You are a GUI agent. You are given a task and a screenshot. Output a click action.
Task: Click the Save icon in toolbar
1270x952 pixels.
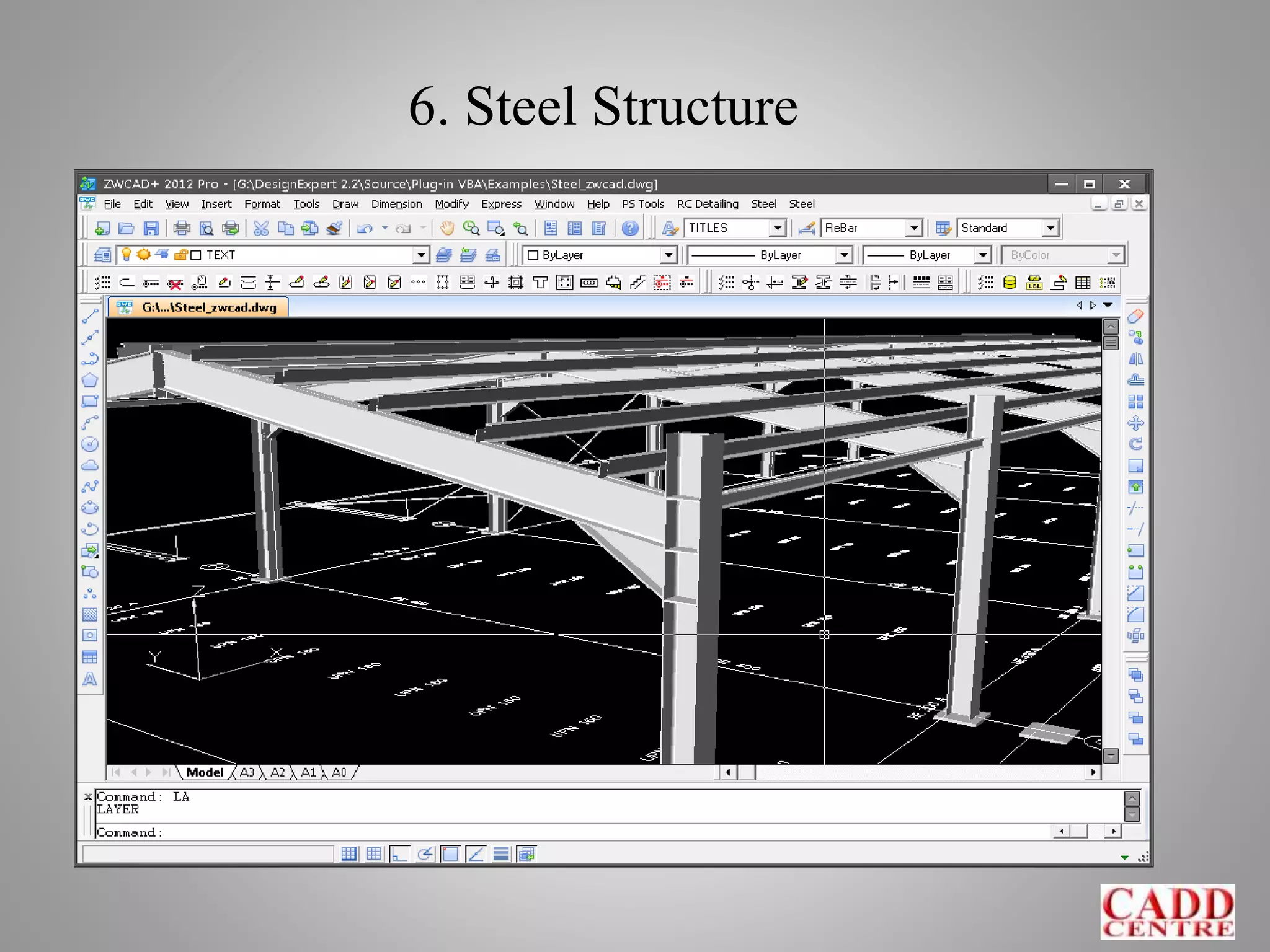tap(151, 229)
